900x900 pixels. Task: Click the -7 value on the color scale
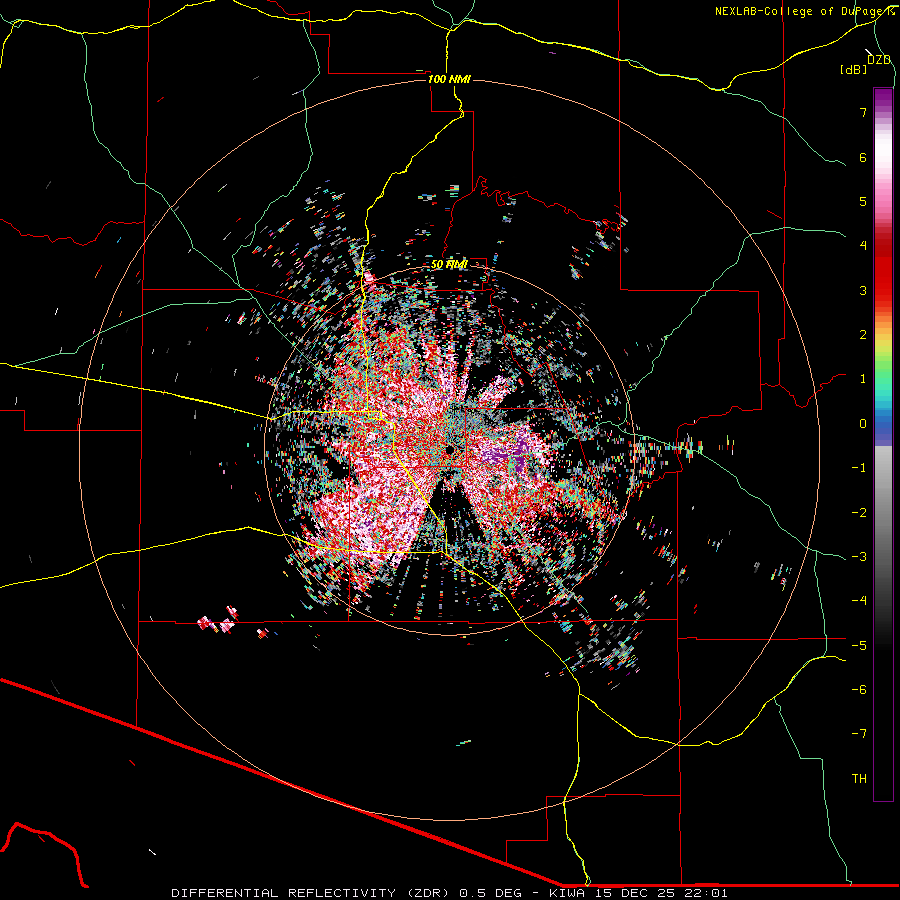pos(859,734)
